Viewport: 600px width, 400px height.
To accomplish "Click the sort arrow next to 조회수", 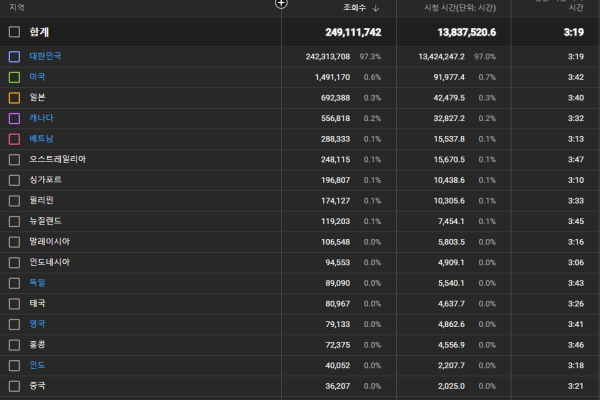I will coord(375,8).
